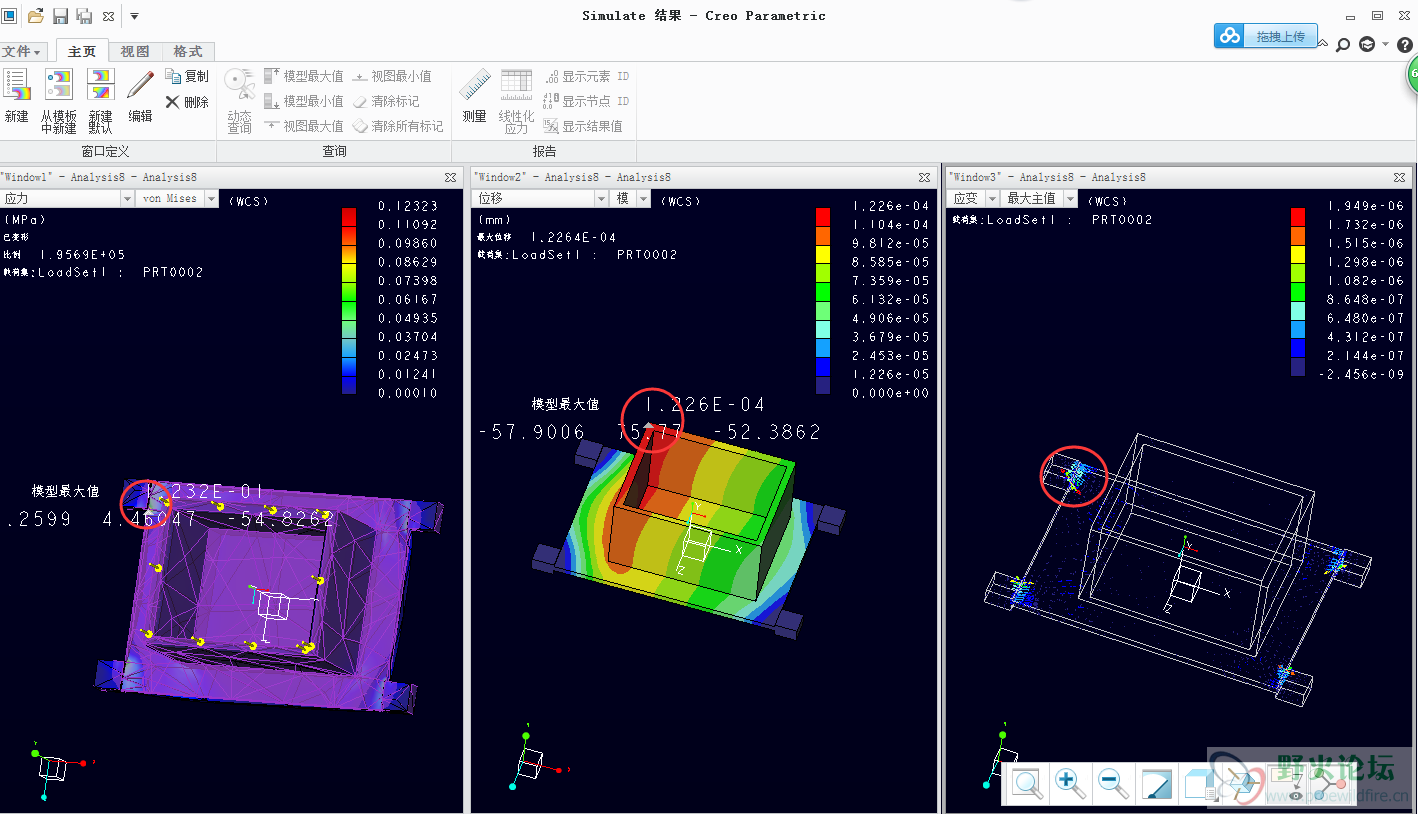The height and width of the screenshot is (814, 1418).
Task: Click the command search magnifier icon
Action: click(x=1343, y=45)
